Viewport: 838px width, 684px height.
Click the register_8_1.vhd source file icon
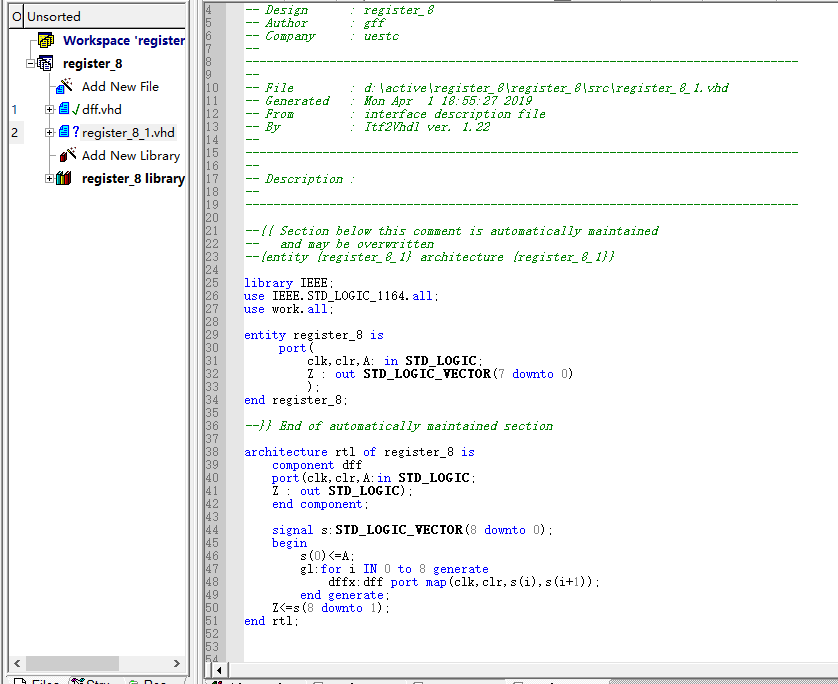pyautogui.click(x=64, y=131)
